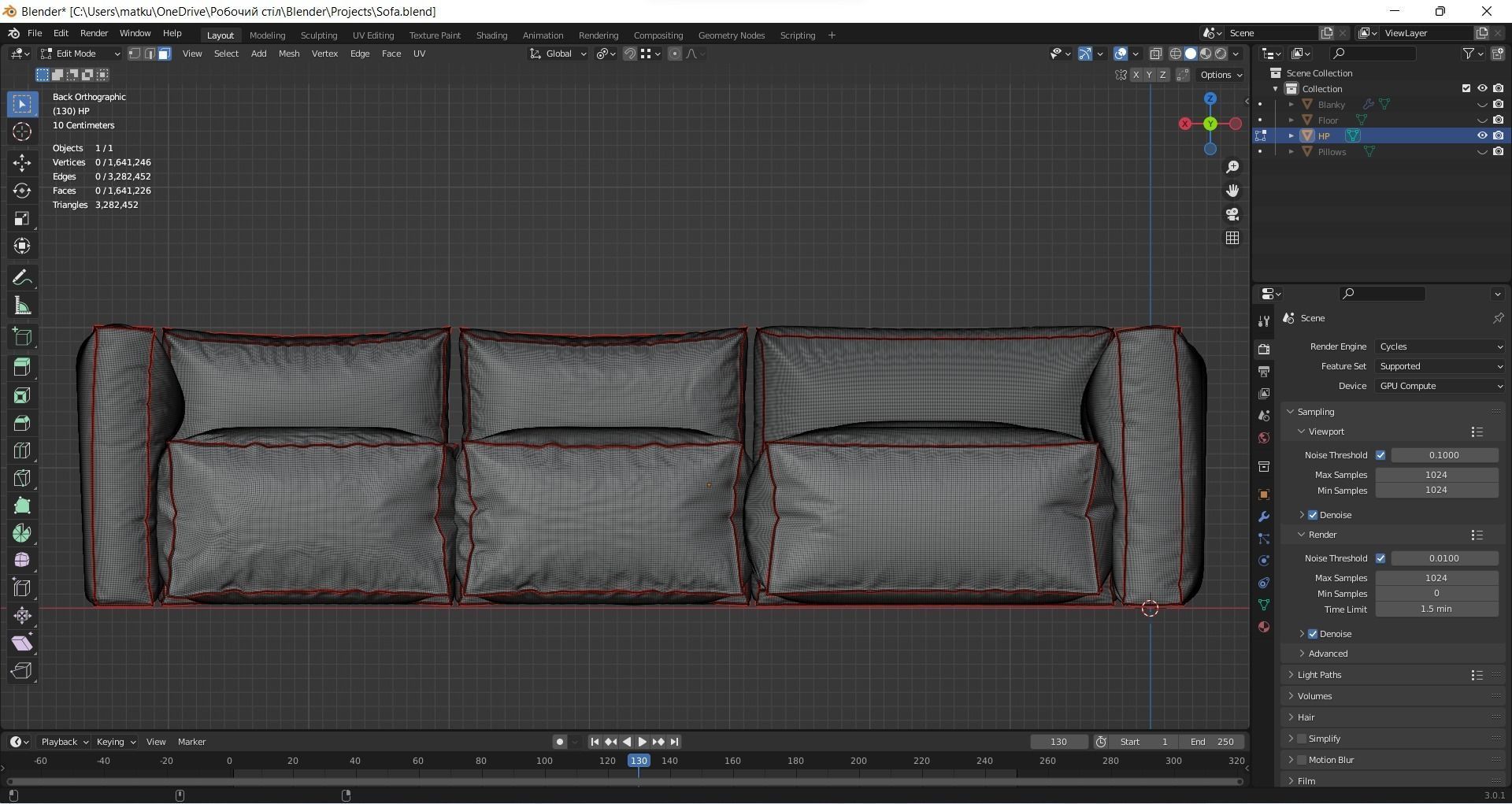Click the timeline Marker menu
This screenshot has width=1512, height=804.
pyautogui.click(x=191, y=742)
